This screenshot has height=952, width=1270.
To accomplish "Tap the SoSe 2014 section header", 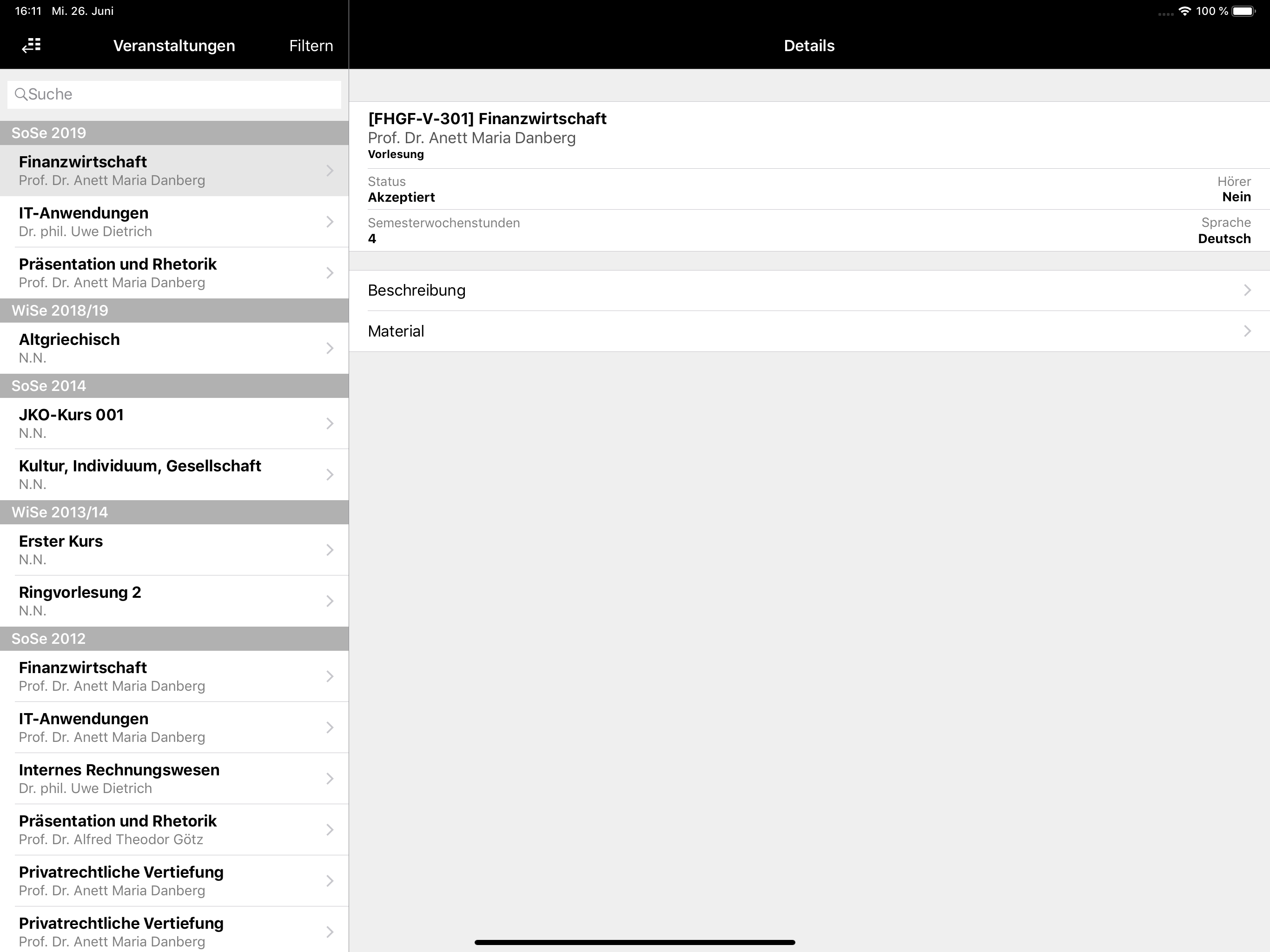I will 174,385.
